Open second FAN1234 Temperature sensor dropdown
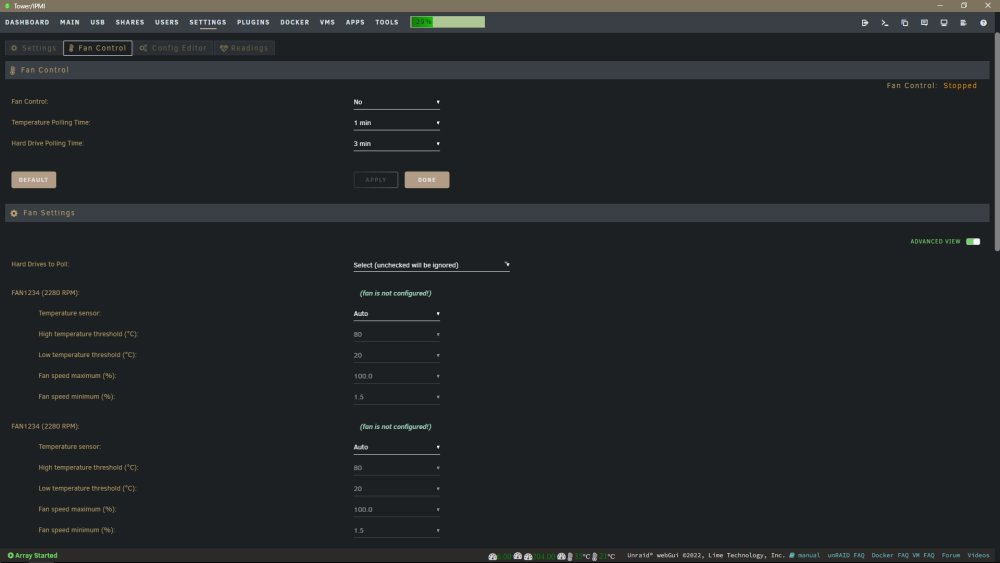 (397, 448)
